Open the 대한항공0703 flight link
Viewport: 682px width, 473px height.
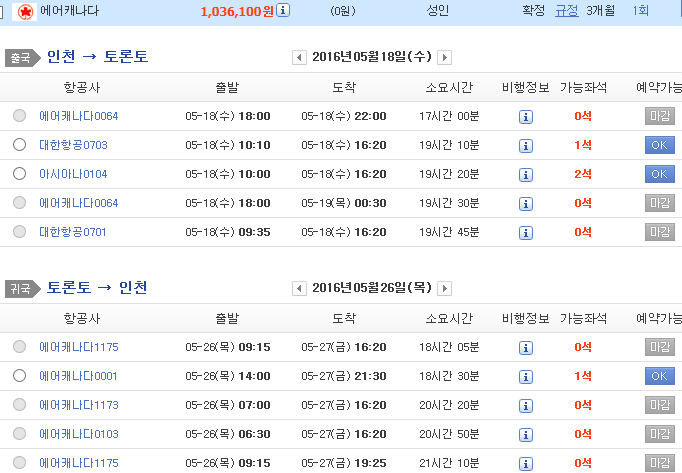pos(74,145)
